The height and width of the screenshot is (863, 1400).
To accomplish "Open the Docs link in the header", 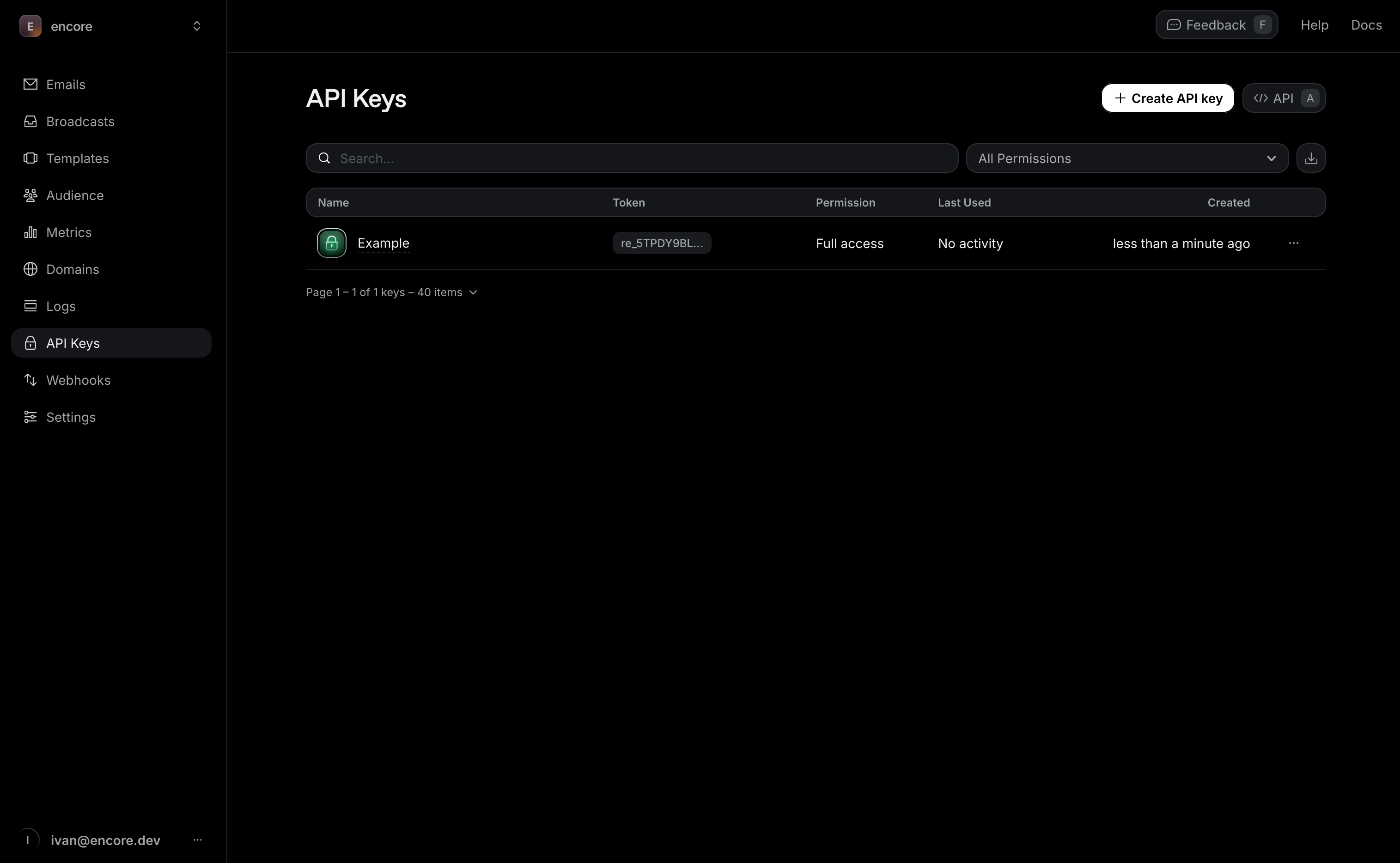I will [1366, 24].
